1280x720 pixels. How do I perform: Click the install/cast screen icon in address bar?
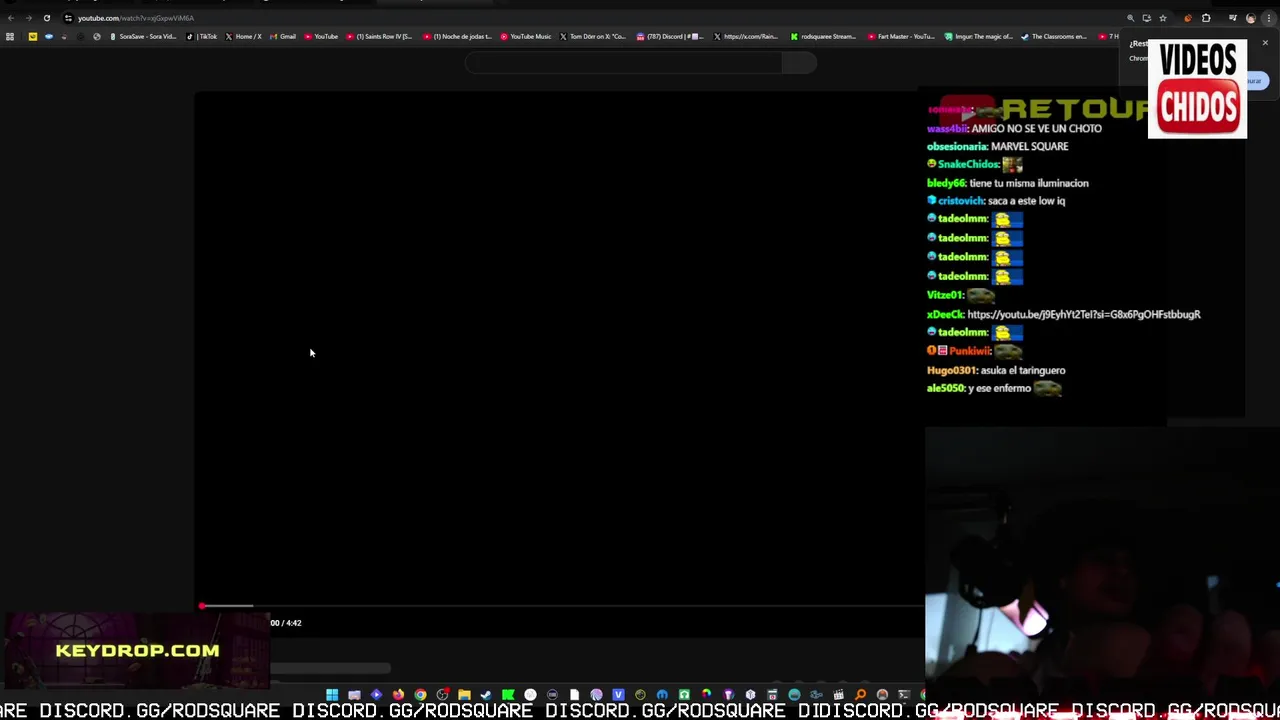tap(1147, 18)
